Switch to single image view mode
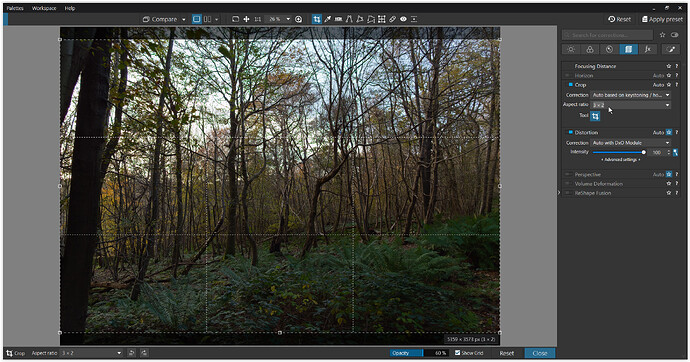690x362 pixels. click(x=197, y=19)
